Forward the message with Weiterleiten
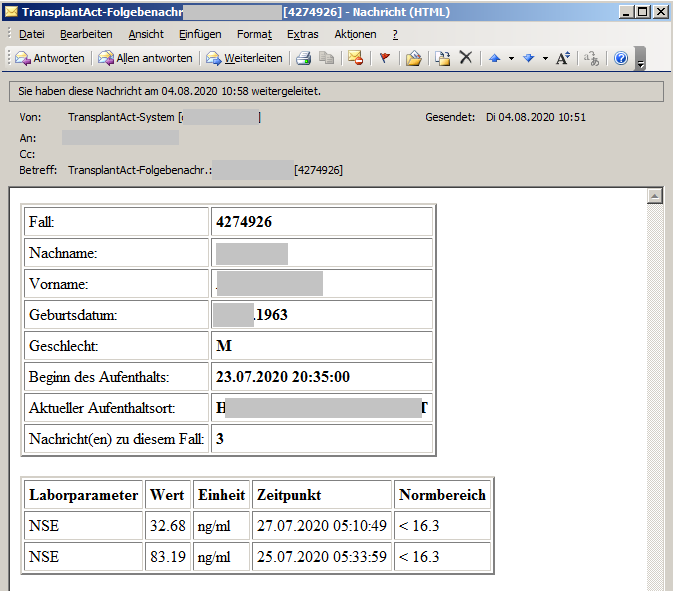The height and width of the screenshot is (591, 673). pos(245,58)
